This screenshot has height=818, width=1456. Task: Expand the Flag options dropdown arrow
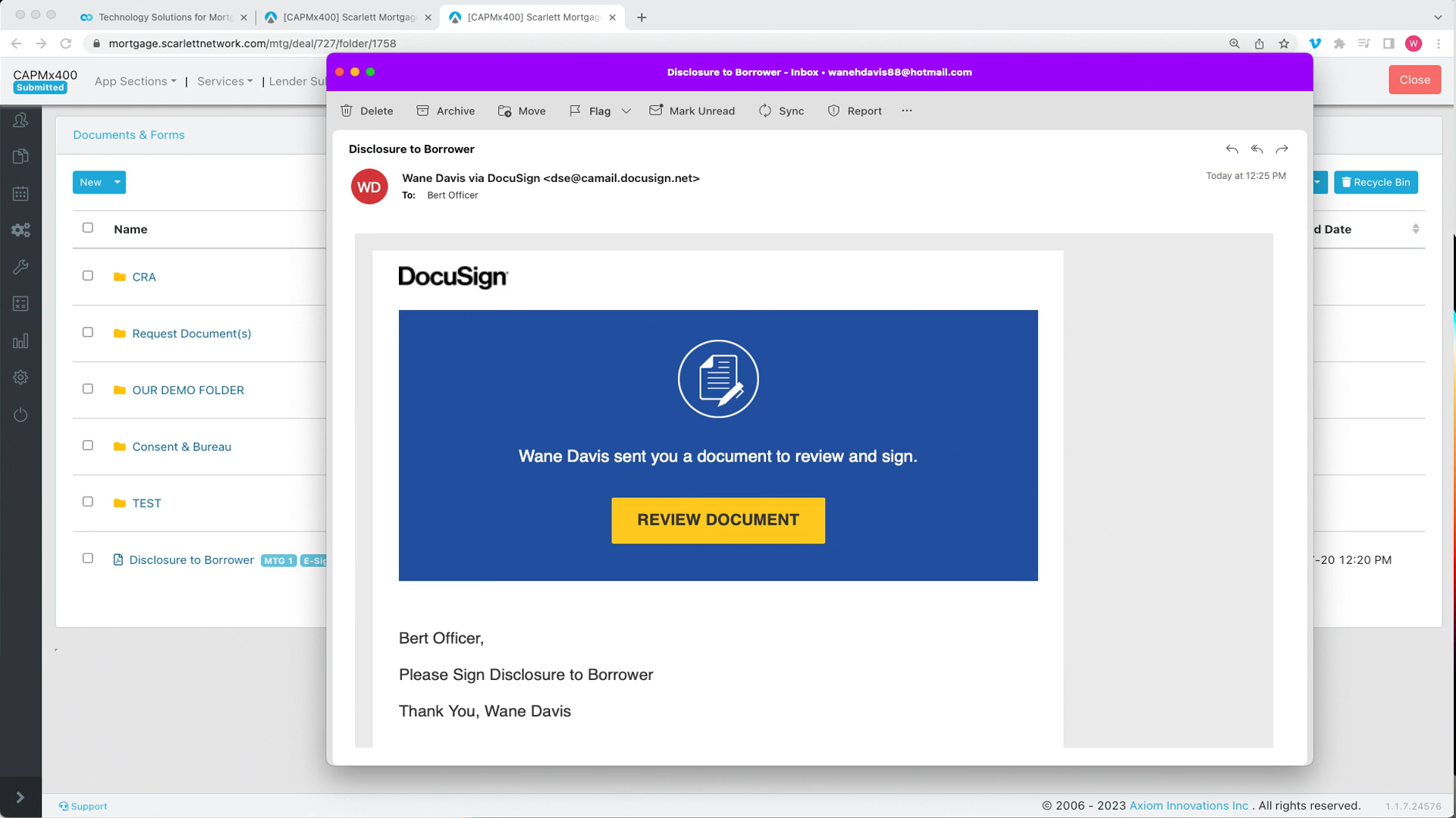(626, 111)
